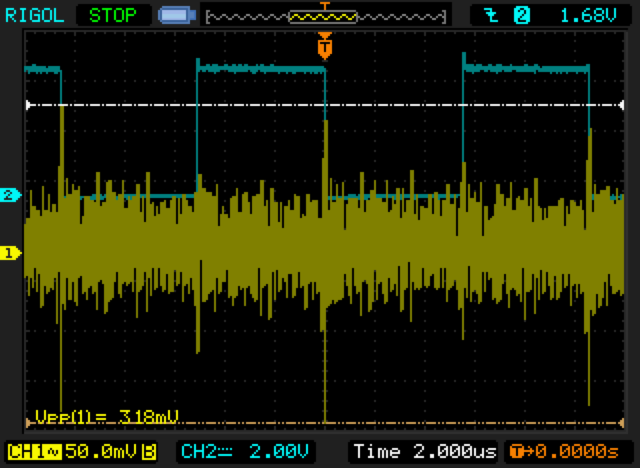Click the cyan channel 2 ground marker
This screenshot has width=640, height=468.
coord(11,195)
